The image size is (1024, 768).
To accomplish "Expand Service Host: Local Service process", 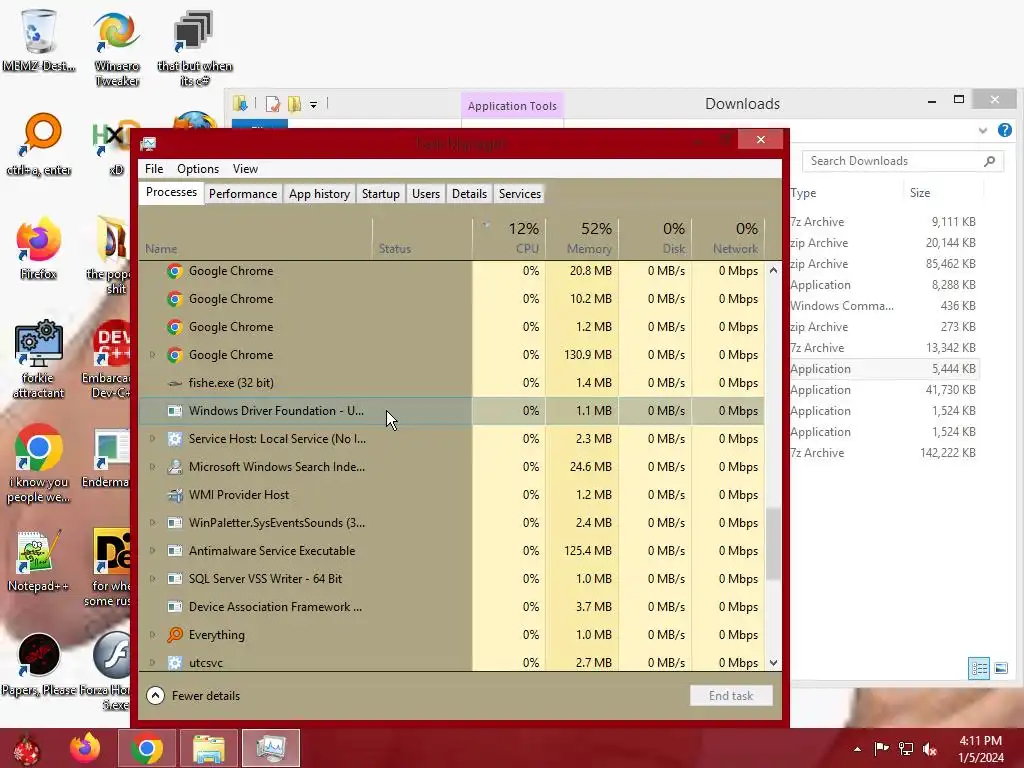I will point(152,439).
